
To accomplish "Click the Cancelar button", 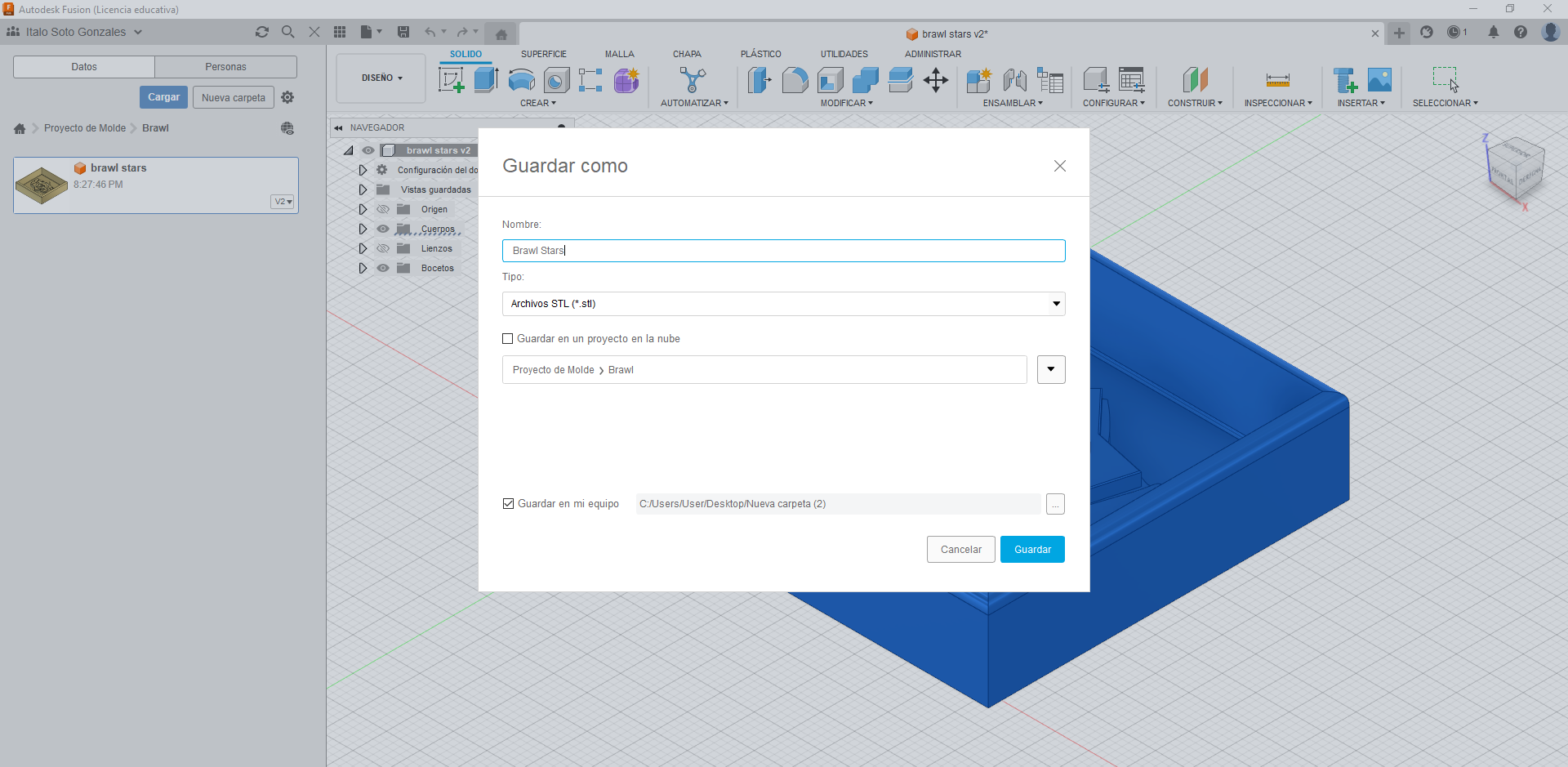I will [961, 550].
